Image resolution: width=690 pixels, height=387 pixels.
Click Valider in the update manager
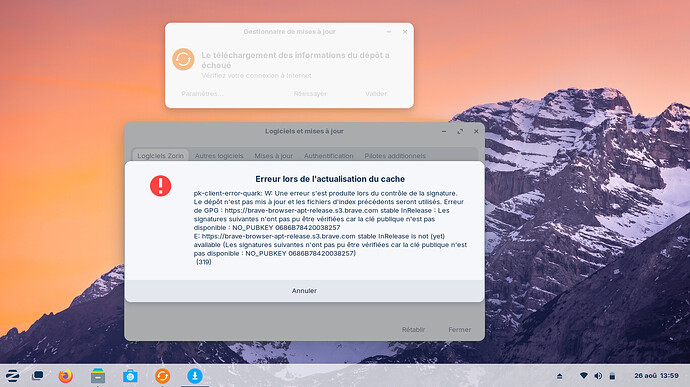click(x=376, y=94)
